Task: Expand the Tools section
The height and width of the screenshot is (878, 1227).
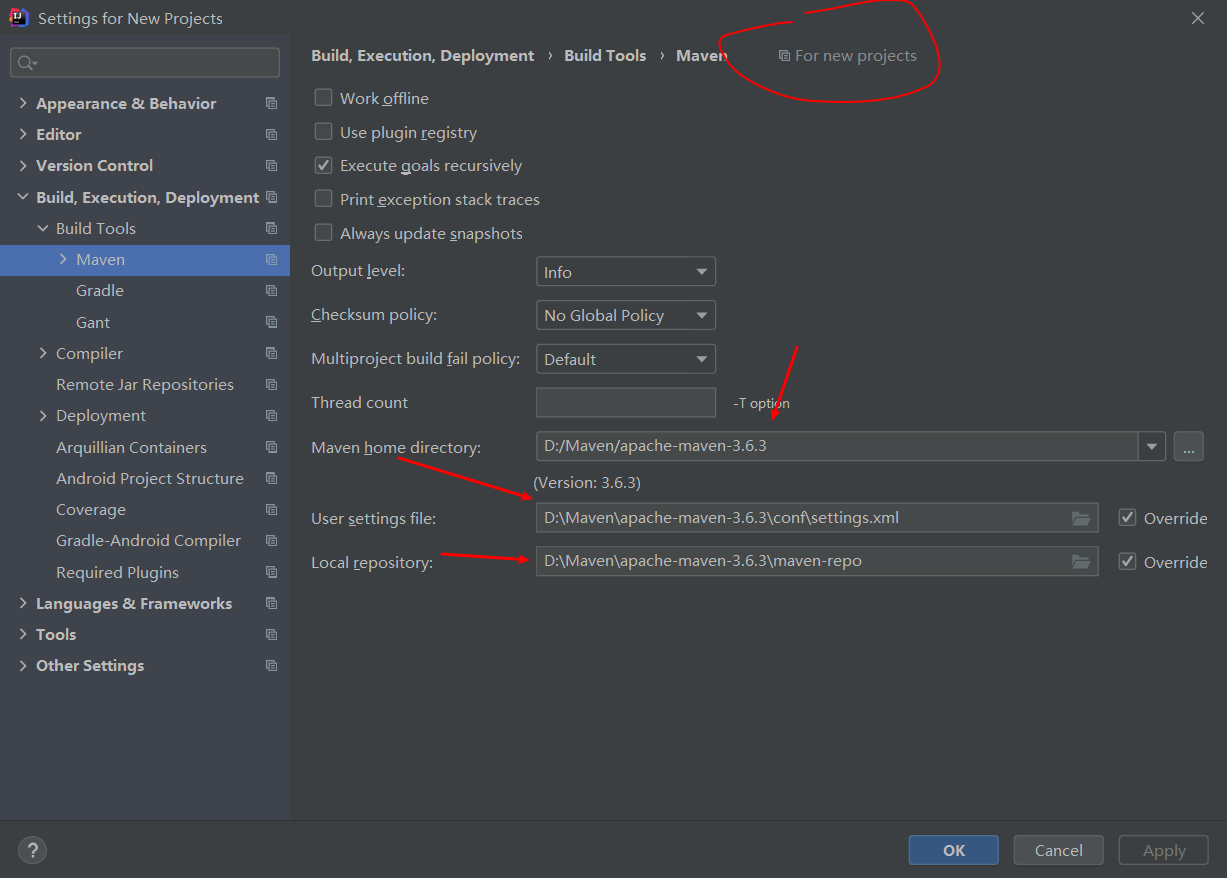Action: 23,634
